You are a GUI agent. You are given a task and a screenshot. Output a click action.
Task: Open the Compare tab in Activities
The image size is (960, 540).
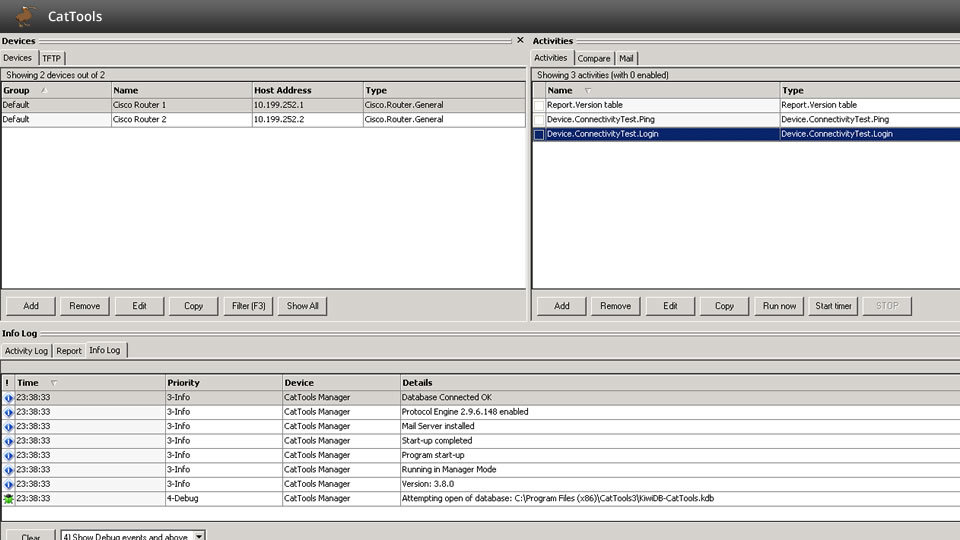[x=594, y=58]
